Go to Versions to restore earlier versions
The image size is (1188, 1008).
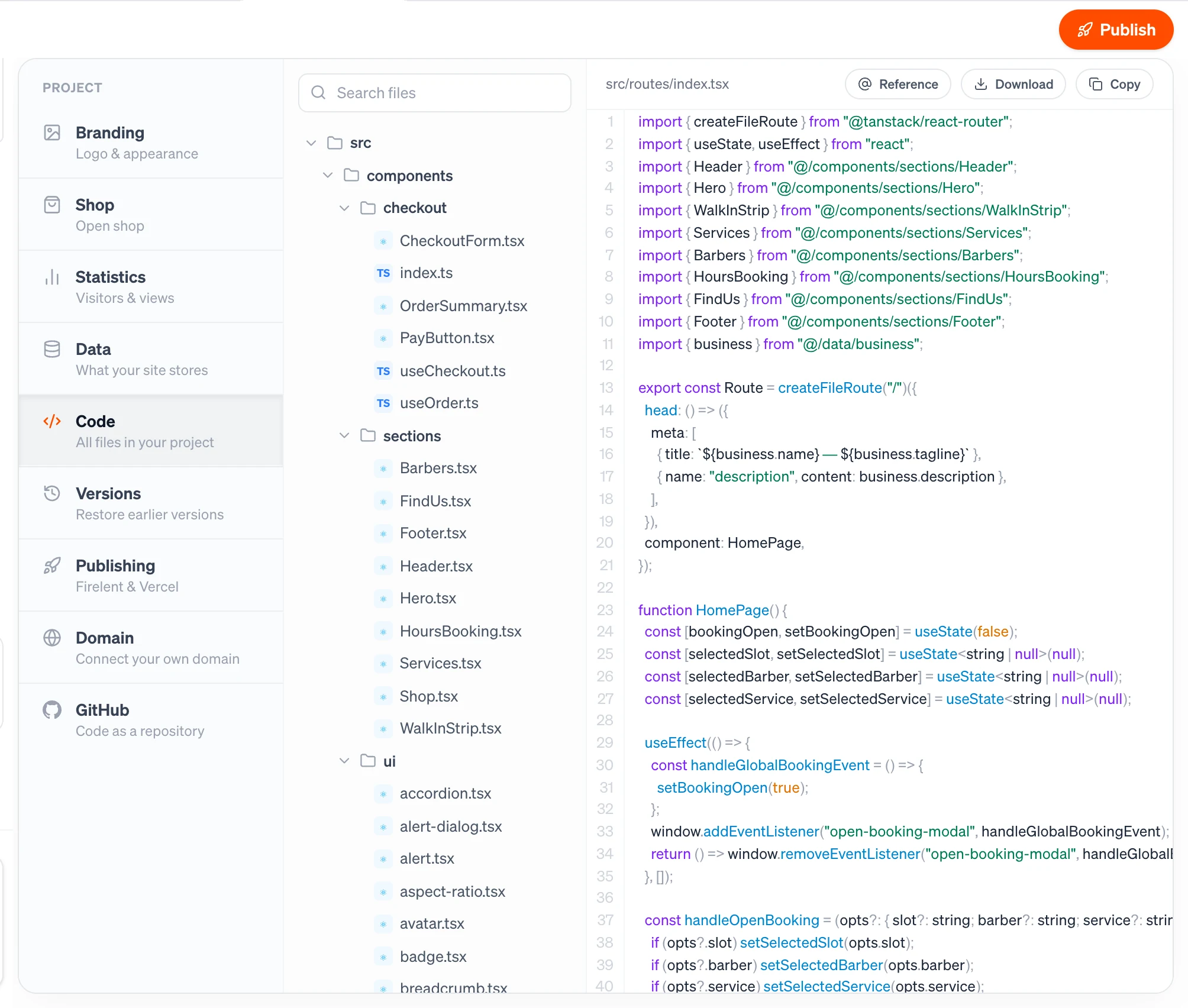[x=151, y=503]
